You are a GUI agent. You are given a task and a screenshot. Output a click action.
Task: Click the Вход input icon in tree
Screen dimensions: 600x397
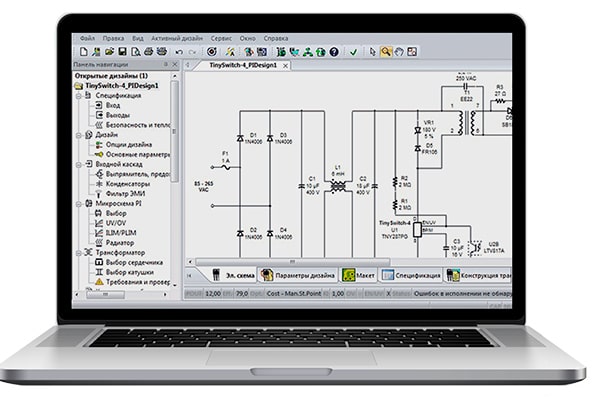tap(99, 105)
